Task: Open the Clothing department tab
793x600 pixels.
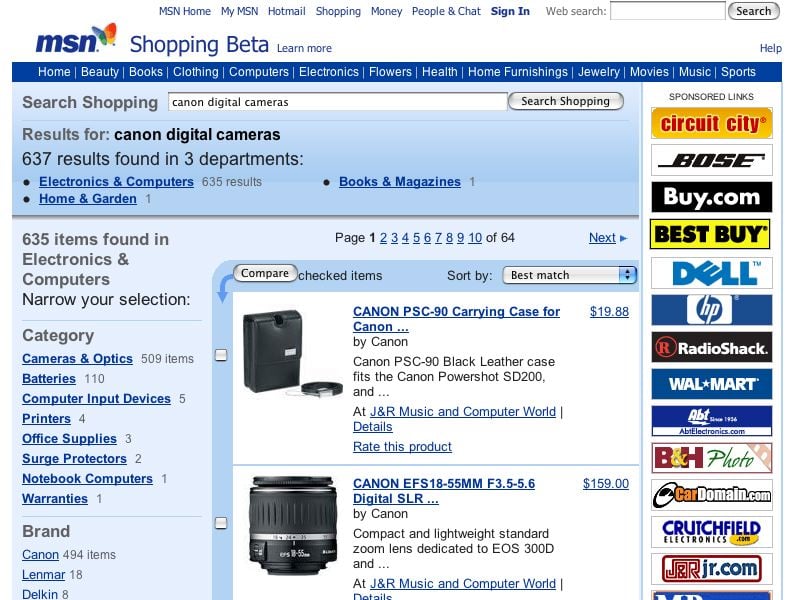Action: 196,72
